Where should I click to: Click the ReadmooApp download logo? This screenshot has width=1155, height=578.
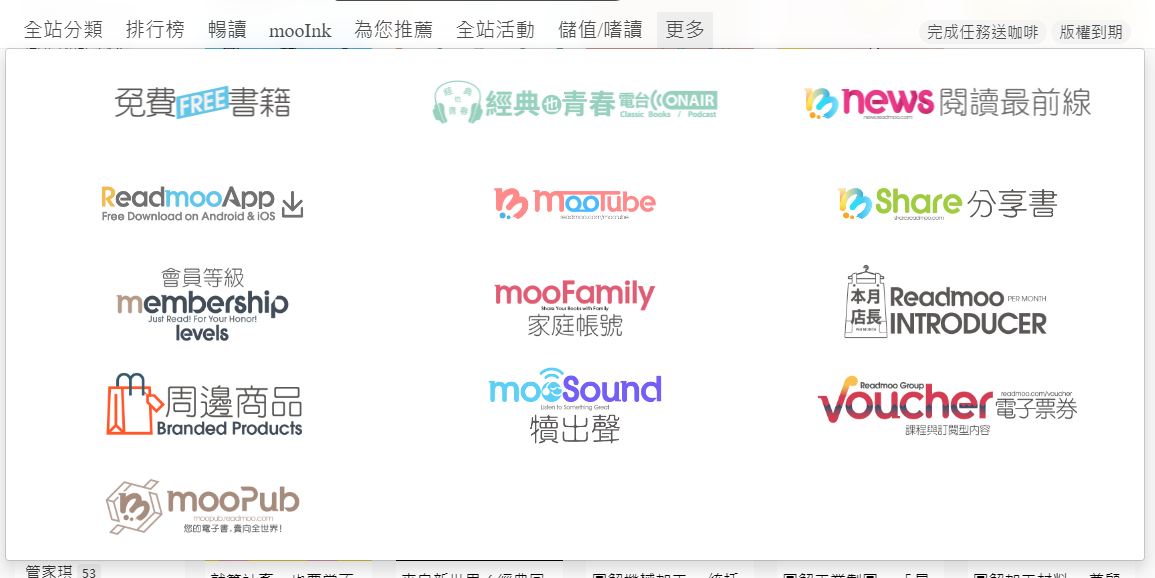pos(202,203)
